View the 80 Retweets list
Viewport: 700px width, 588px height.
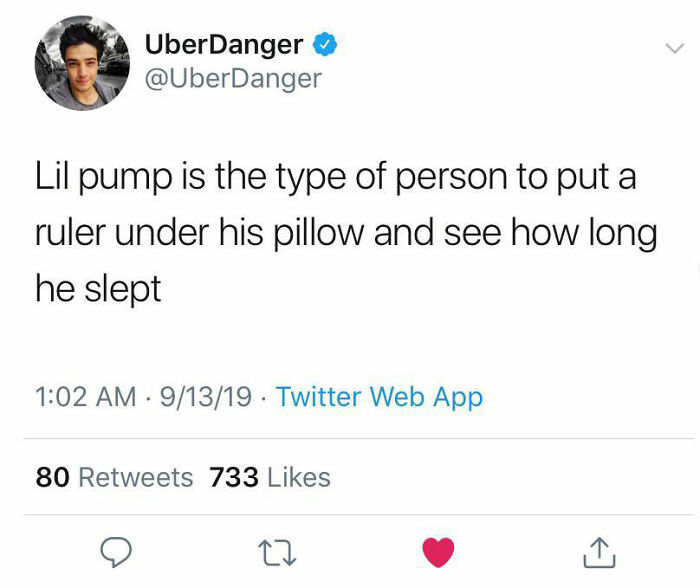coord(114,477)
